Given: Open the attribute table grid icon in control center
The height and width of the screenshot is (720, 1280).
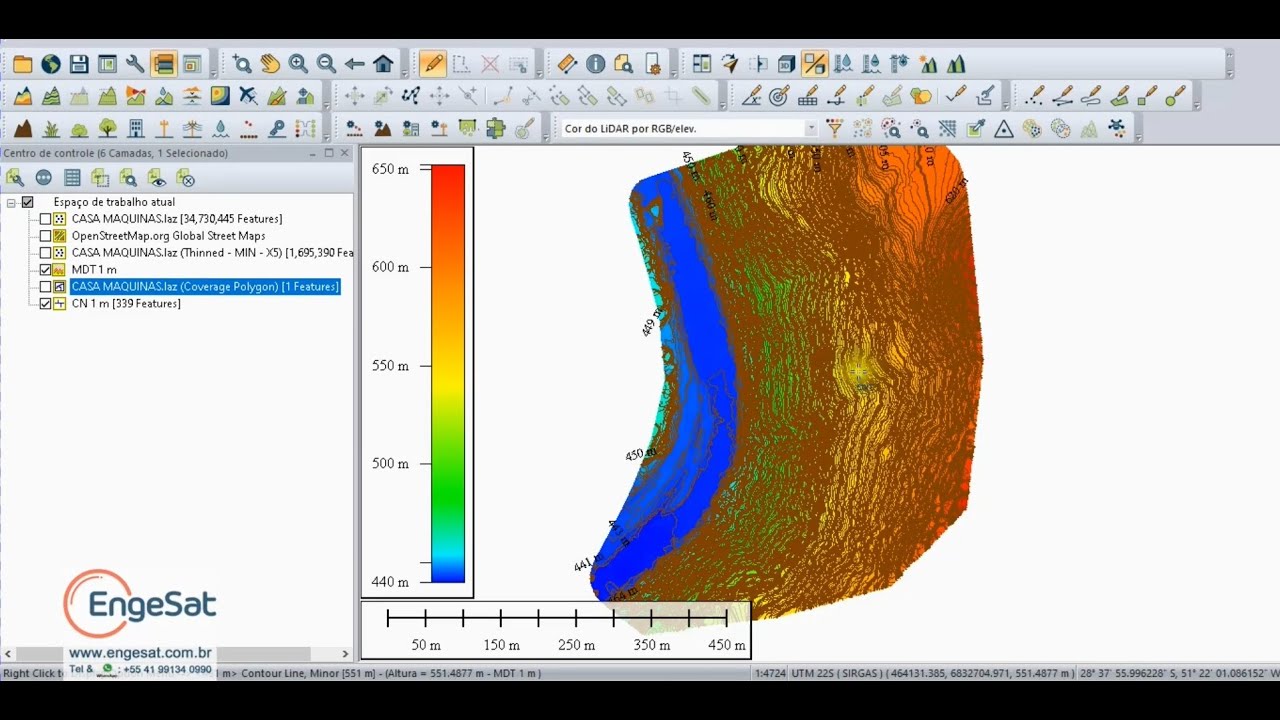Looking at the screenshot, I should coord(72,178).
